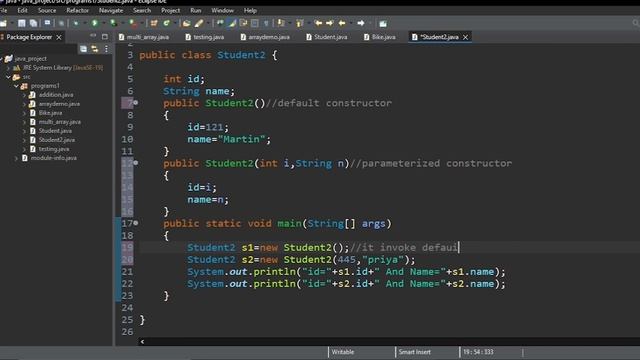This screenshot has width=640, height=360.
Task: Expand JRE System Library node
Action: tap(9, 68)
